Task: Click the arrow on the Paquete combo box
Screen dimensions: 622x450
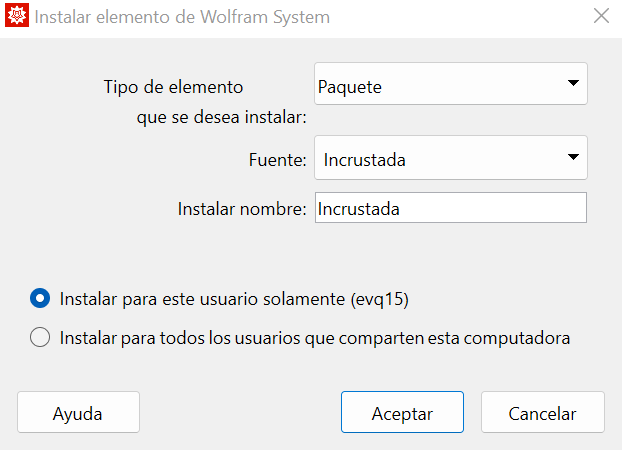Action: [573, 84]
